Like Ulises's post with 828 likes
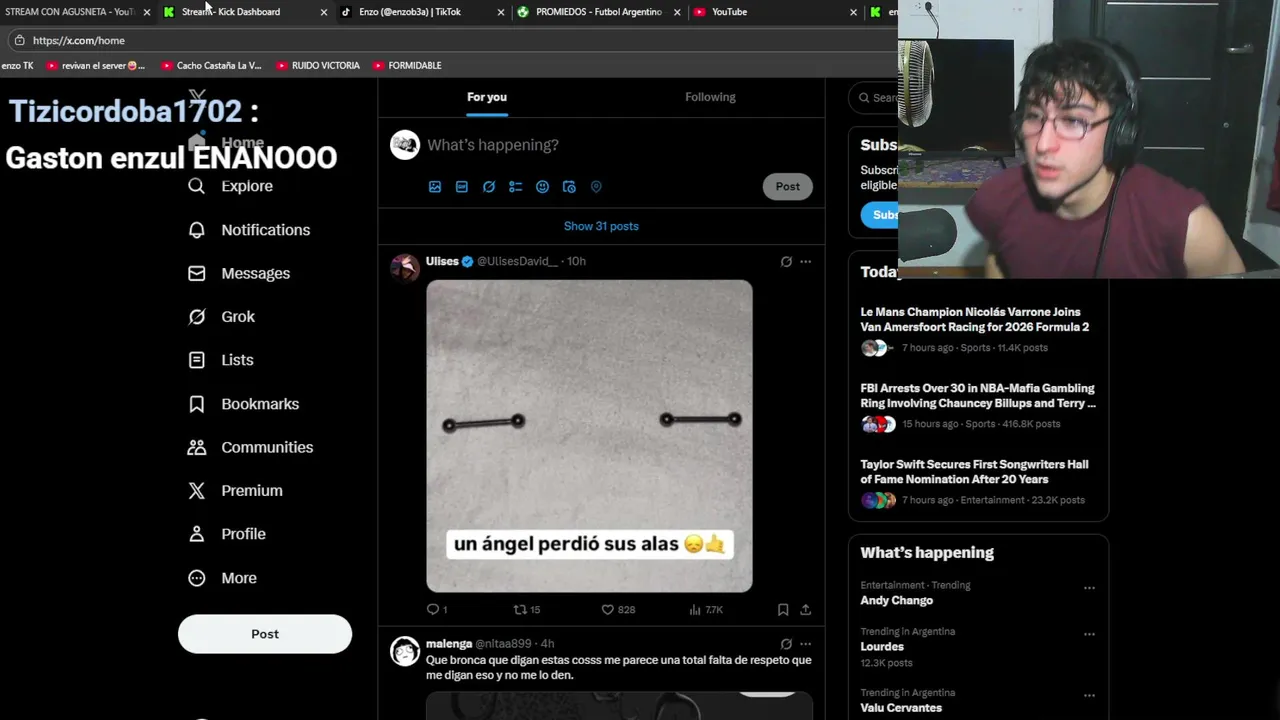This screenshot has width=1280, height=720. point(618,609)
